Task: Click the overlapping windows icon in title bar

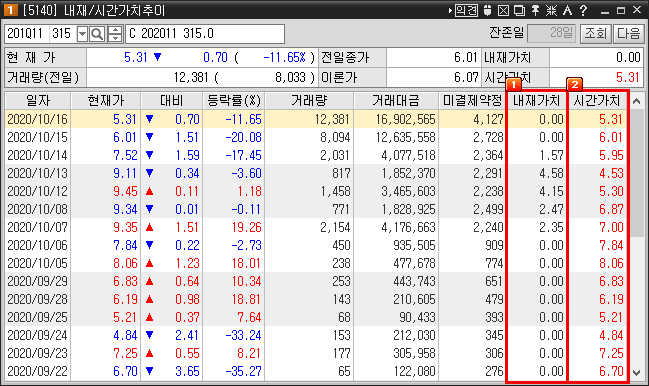Action: coord(519,10)
